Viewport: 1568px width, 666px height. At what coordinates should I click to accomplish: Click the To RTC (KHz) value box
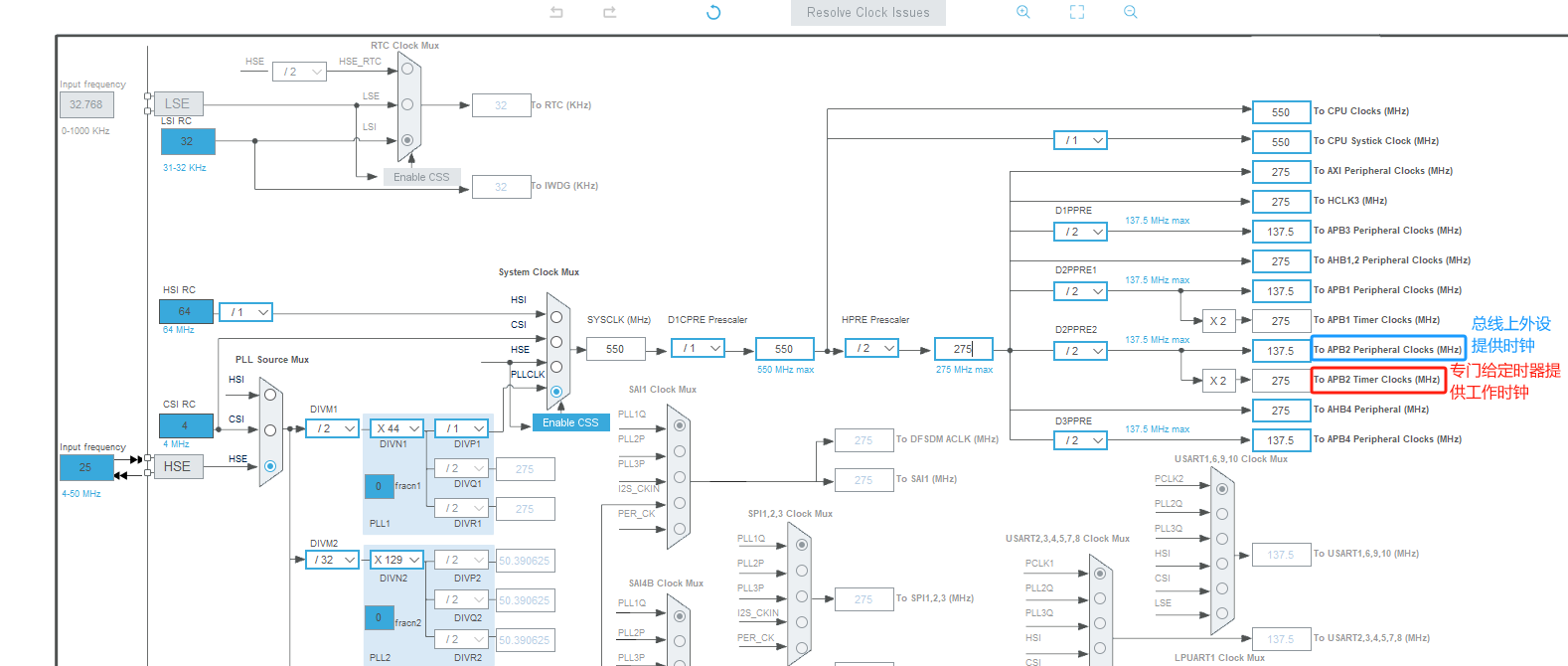point(501,105)
